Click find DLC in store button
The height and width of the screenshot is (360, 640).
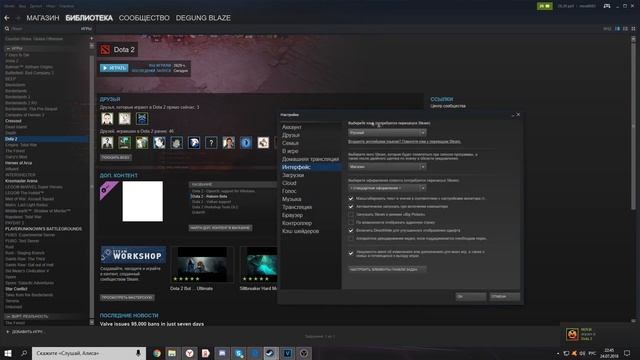point(220,228)
